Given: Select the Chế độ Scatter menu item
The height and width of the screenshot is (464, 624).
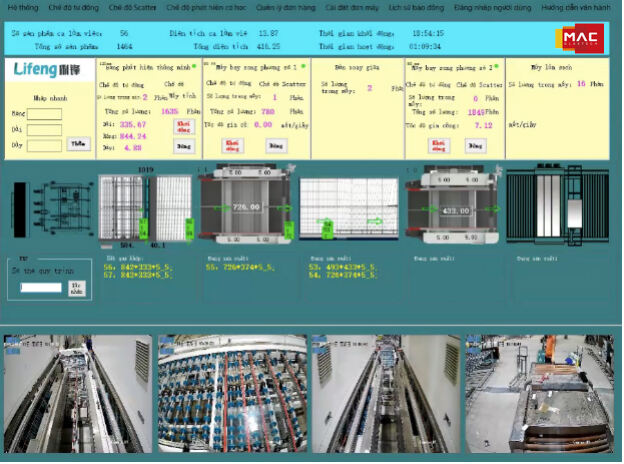Looking at the screenshot, I should click(x=132, y=7).
